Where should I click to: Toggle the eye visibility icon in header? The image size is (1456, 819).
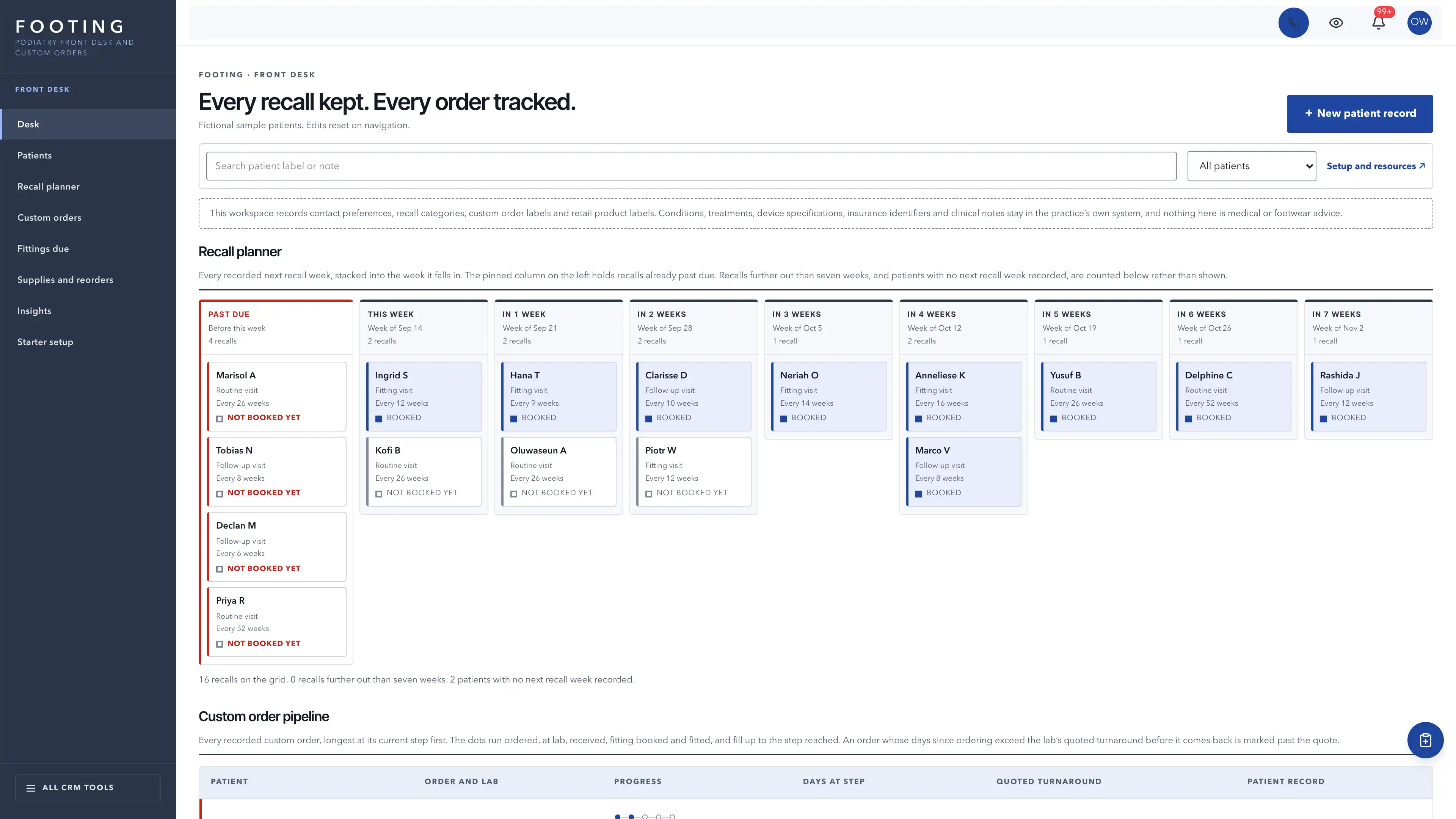point(1335,23)
